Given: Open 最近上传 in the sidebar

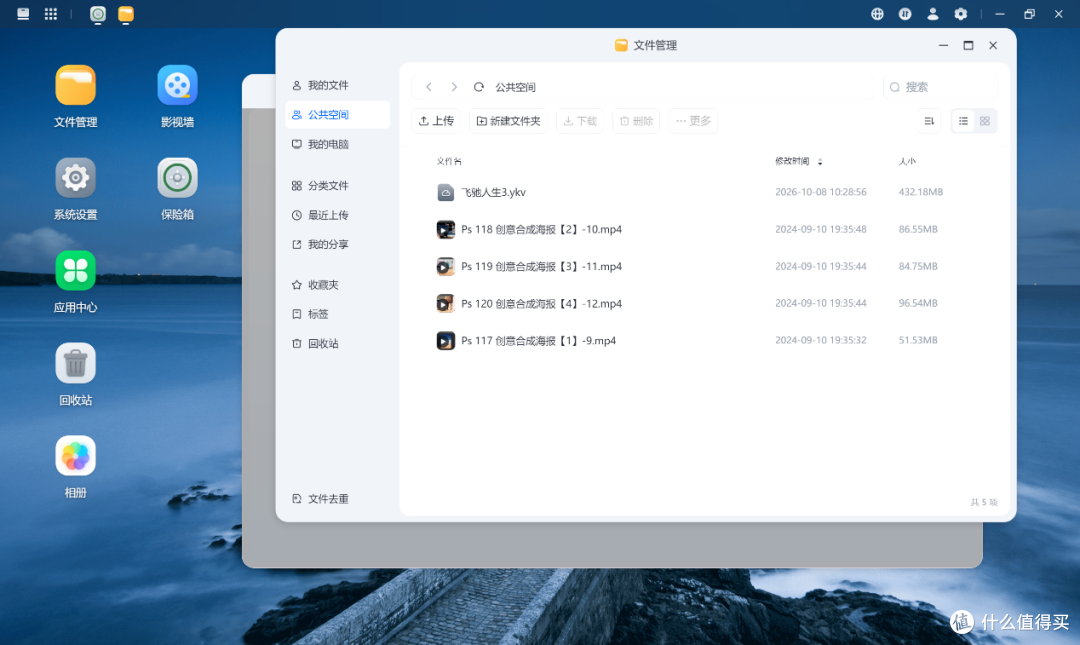Looking at the screenshot, I should tap(338, 215).
